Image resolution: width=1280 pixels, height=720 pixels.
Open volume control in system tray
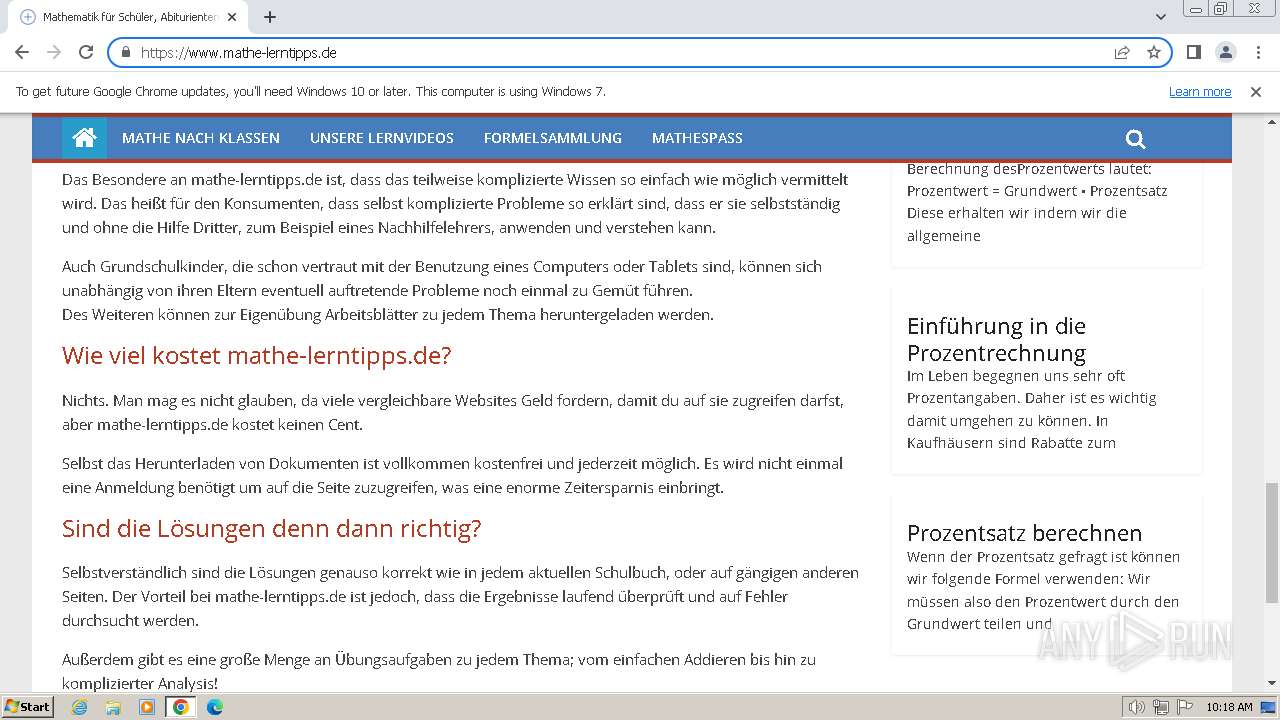point(1137,707)
